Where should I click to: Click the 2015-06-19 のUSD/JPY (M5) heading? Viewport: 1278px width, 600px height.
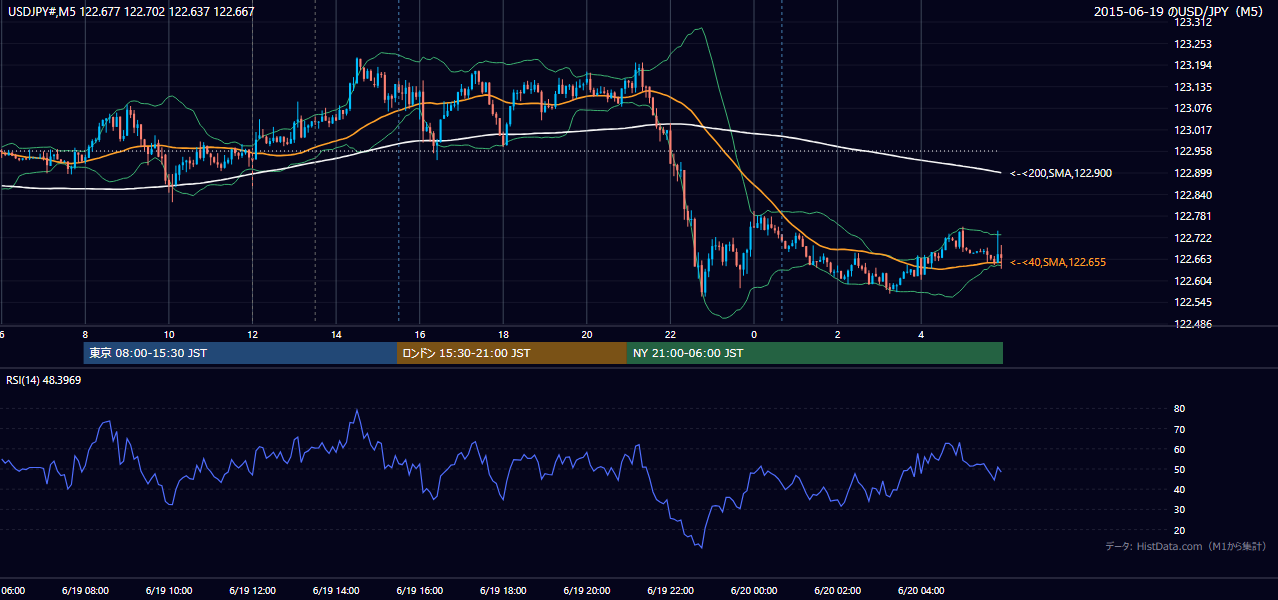1180,12
